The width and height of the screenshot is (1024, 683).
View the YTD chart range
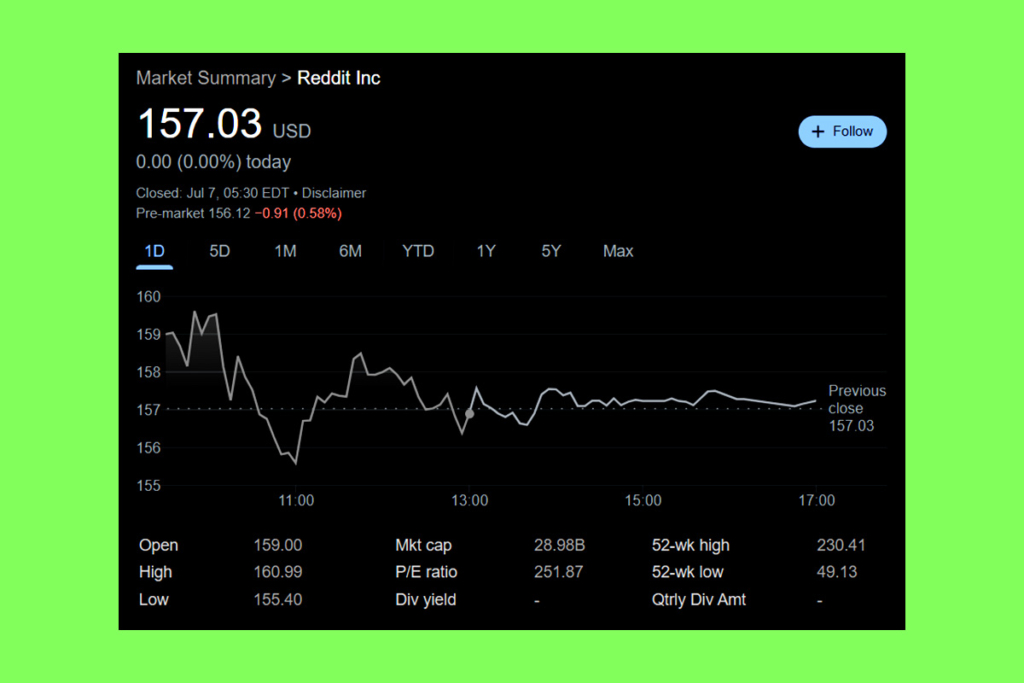point(418,251)
